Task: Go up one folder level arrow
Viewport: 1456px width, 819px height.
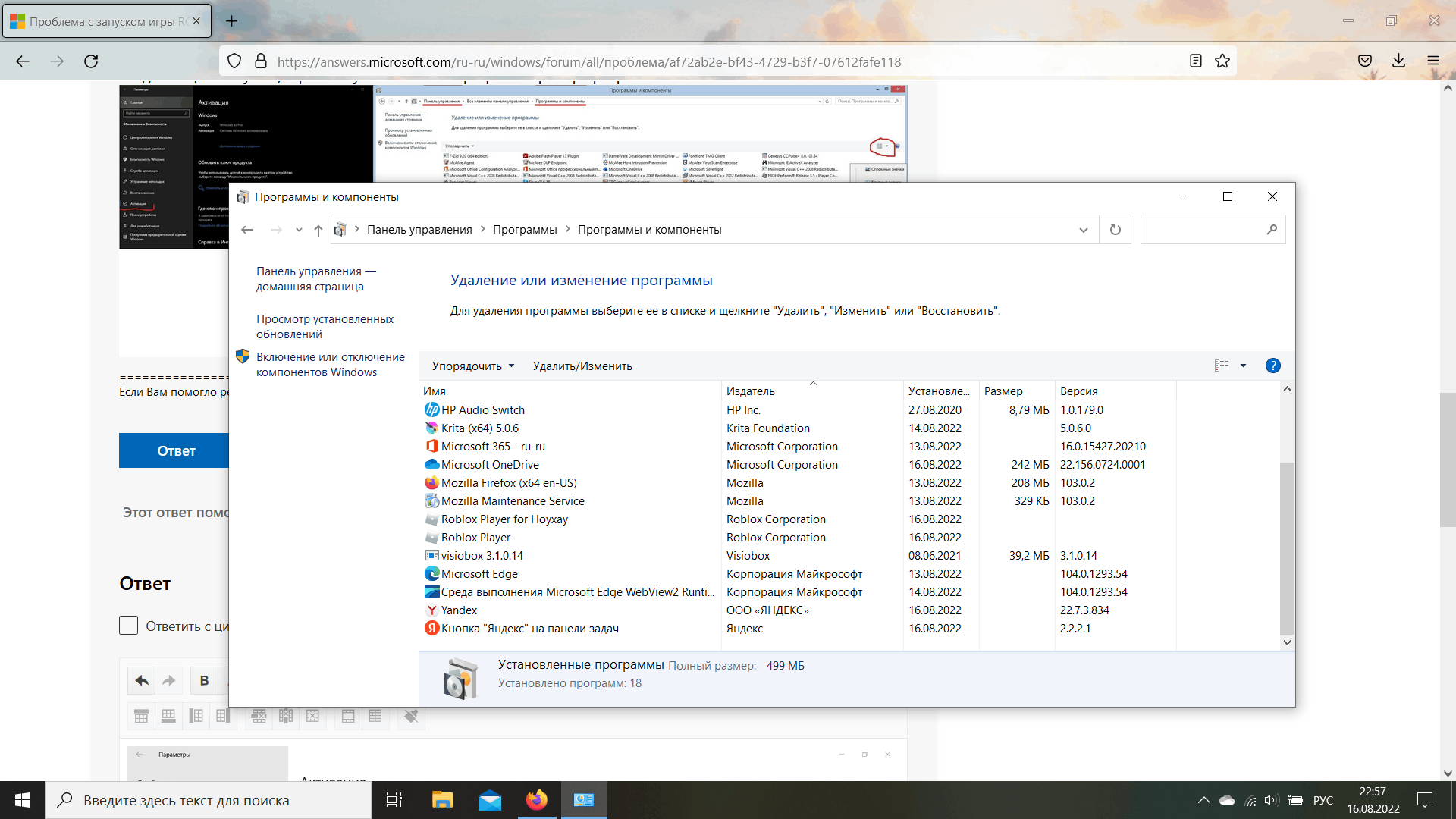Action: pyautogui.click(x=318, y=230)
